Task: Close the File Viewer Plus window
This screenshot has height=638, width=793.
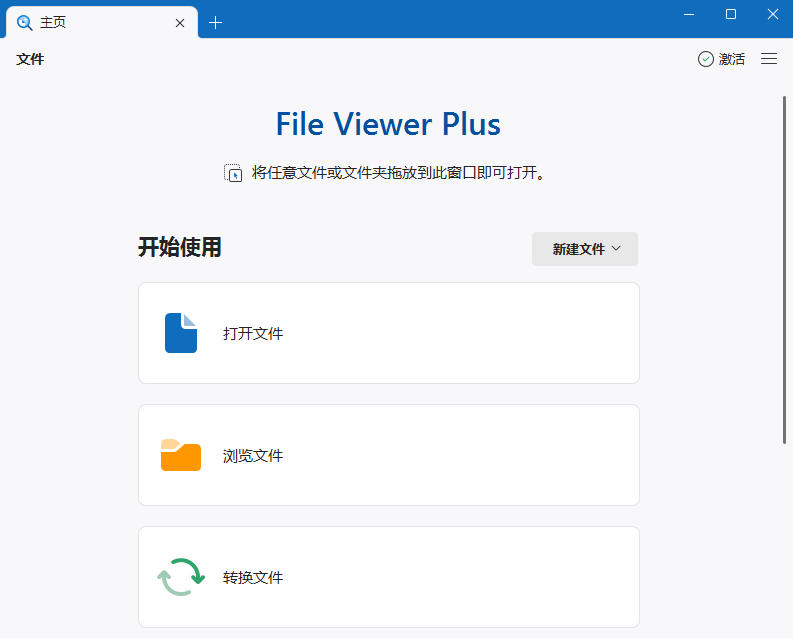Action: (x=773, y=14)
